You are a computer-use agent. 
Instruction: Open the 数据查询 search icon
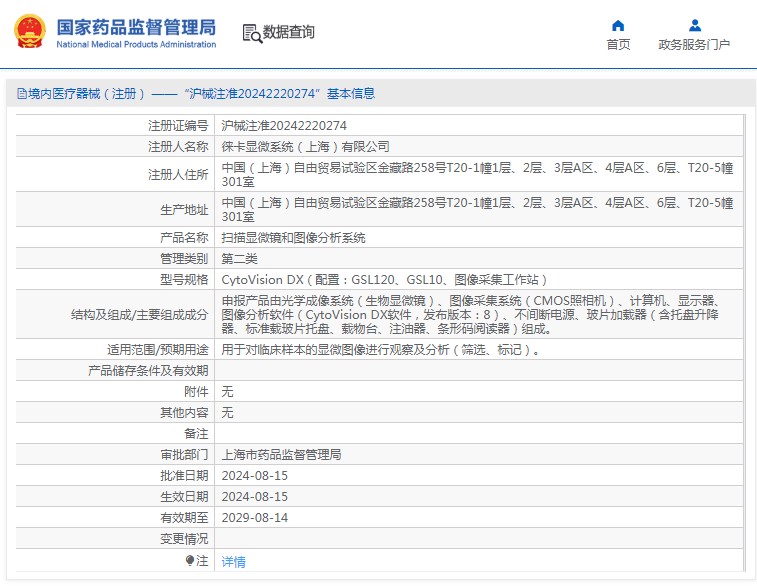pyautogui.click(x=252, y=33)
